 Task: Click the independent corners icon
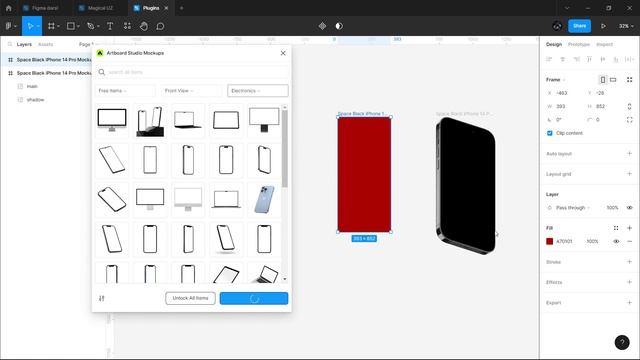click(629, 120)
